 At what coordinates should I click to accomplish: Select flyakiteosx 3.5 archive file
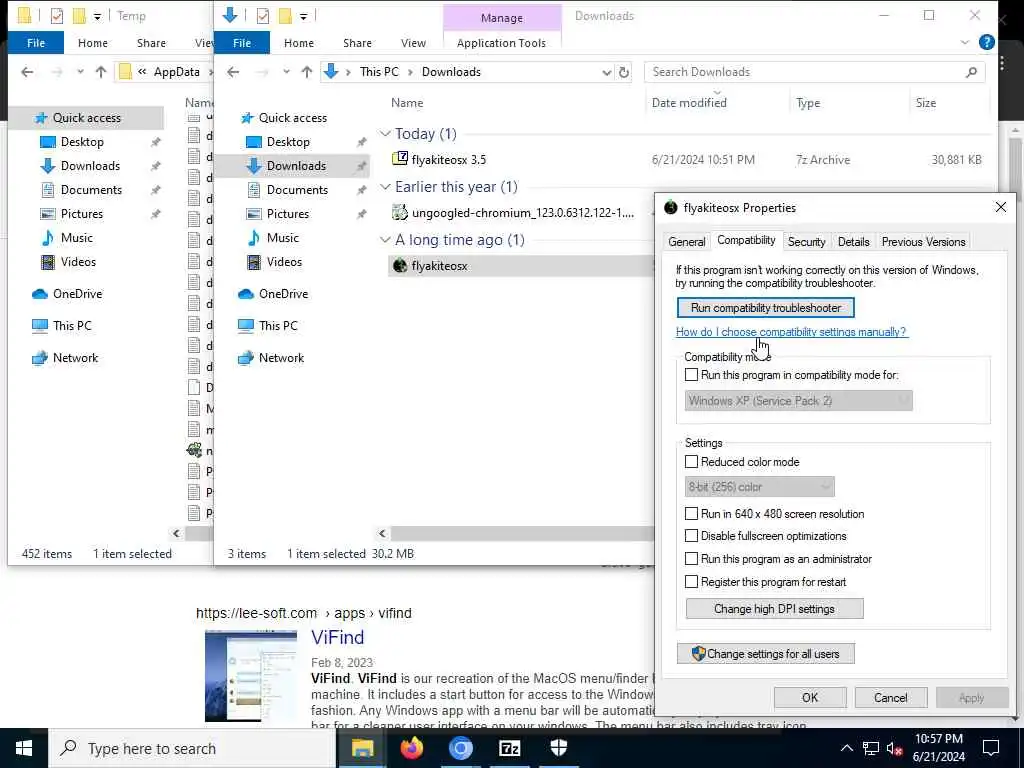449,159
